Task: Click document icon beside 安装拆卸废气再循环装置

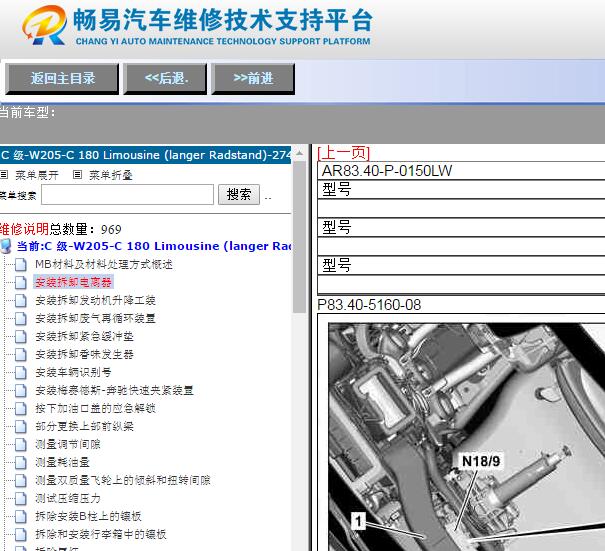Action: (x=20, y=318)
